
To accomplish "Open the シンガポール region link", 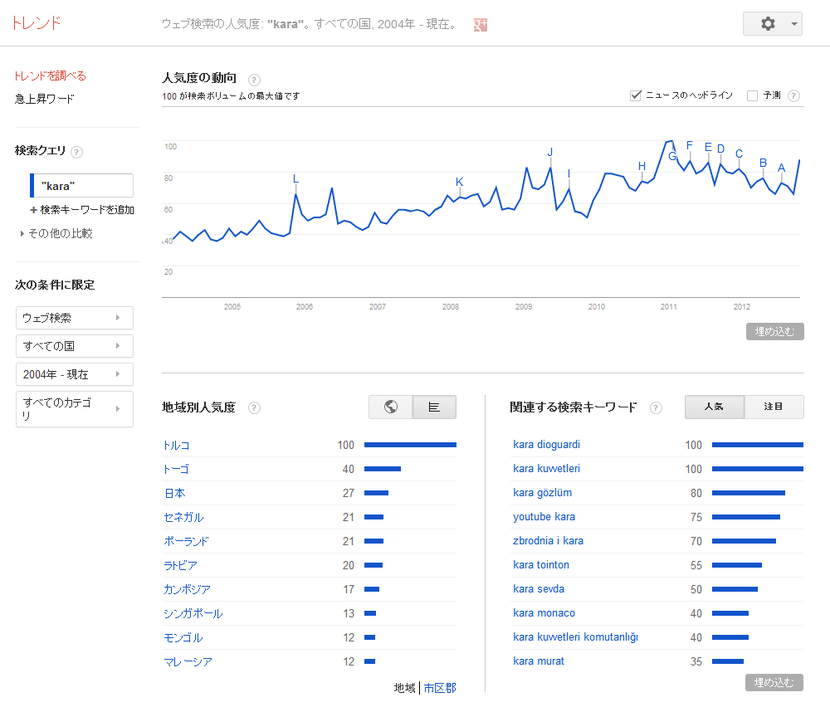I will 193,614.
